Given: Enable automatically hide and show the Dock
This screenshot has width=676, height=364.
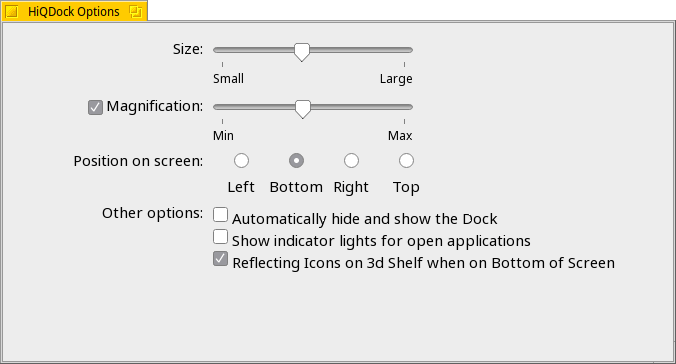Looking at the screenshot, I should click(x=220, y=214).
